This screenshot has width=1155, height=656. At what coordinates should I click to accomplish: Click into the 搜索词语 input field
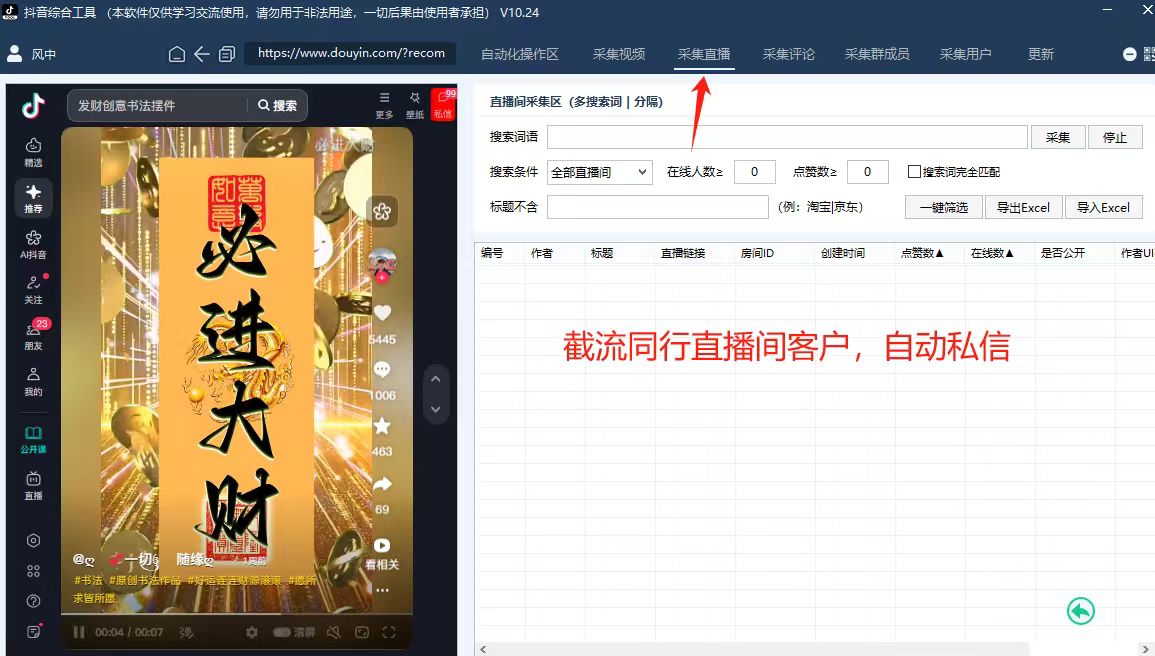point(787,137)
